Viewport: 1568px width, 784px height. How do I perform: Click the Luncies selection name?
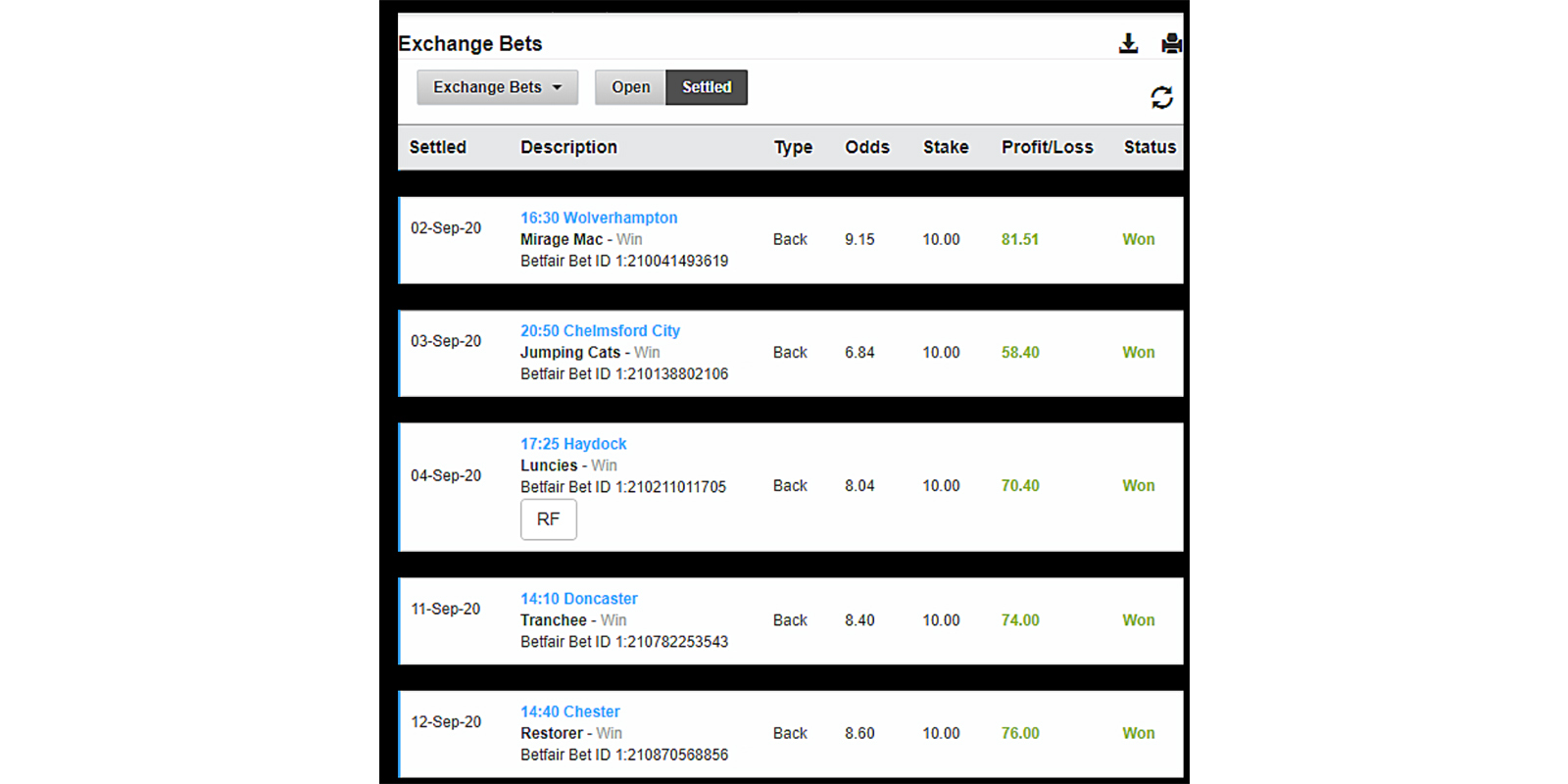pos(549,465)
